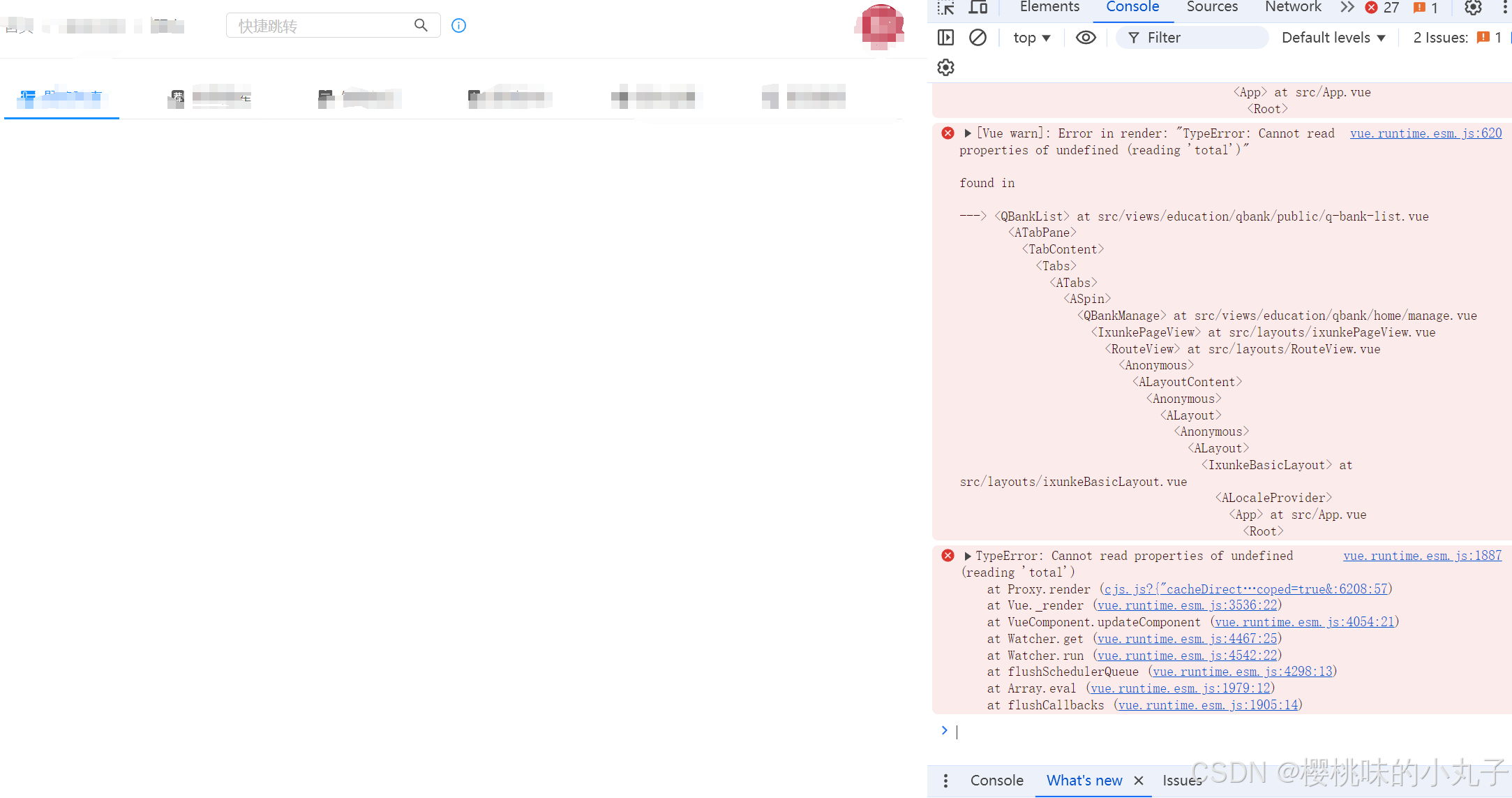This screenshot has width=1512, height=798.
Task: Close the What's new drawer tab
Action: 1138,781
